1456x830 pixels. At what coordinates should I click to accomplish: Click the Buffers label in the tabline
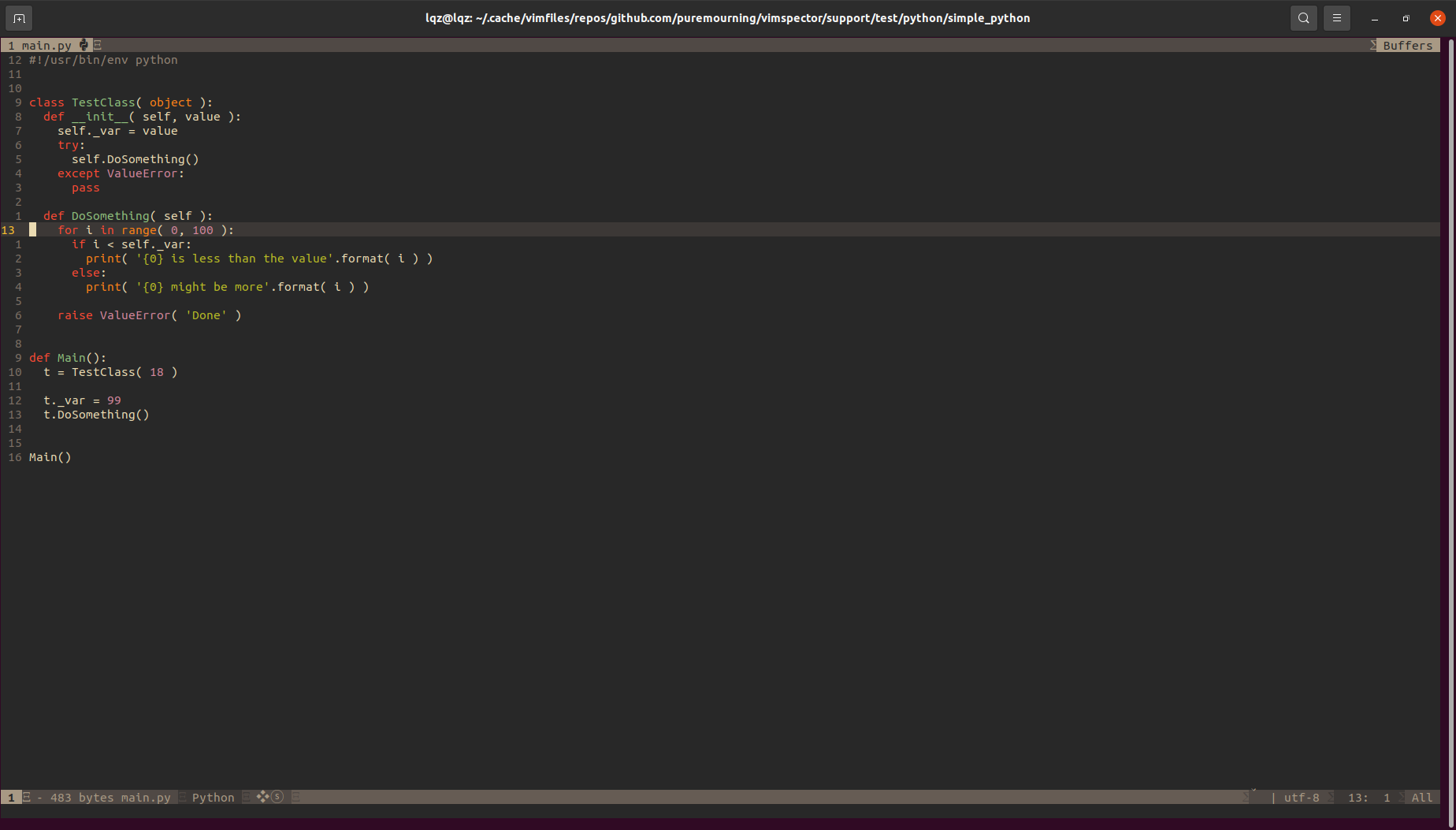1408,46
